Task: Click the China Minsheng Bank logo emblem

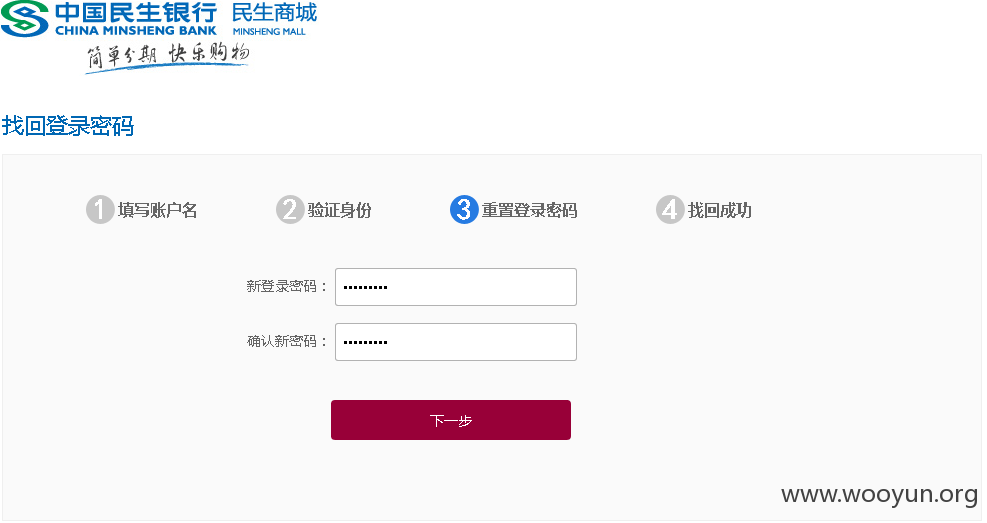Action: [25, 18]
